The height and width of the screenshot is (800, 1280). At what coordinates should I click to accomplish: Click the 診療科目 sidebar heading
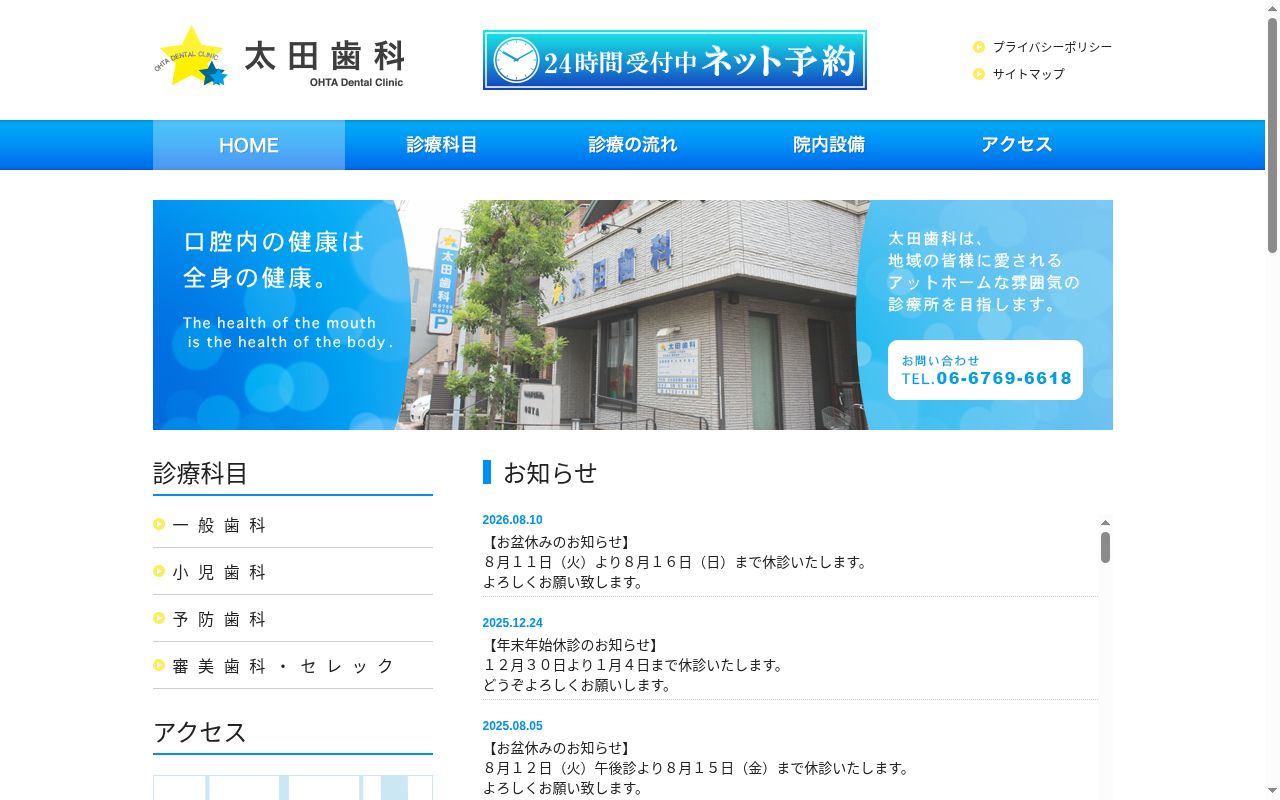point(200,473)
